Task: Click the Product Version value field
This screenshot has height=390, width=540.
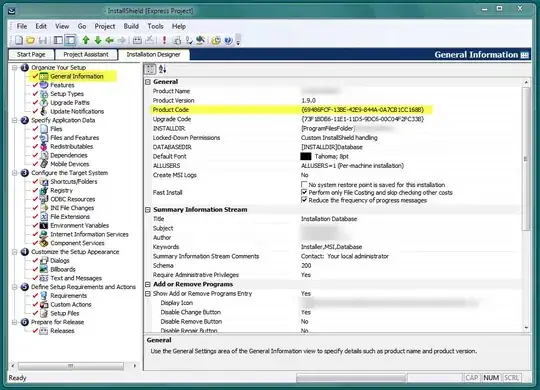Action: pyautogui.click(x=410, y=100)
